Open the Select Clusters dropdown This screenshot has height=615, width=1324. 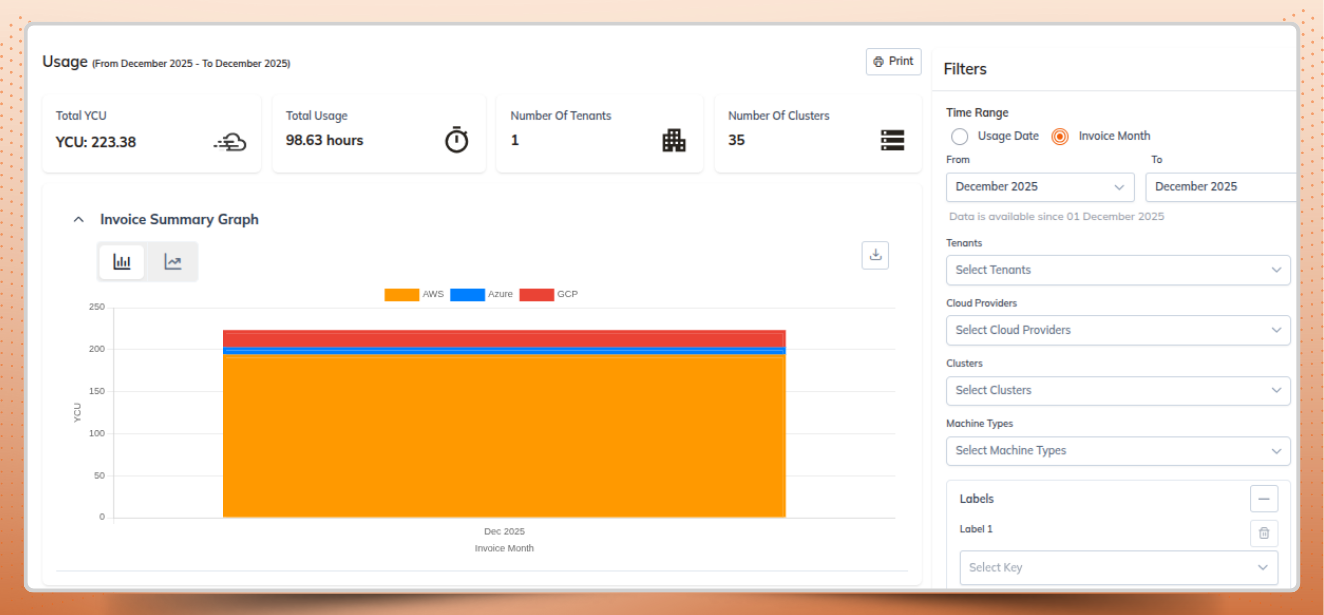tap(1118, 390)
